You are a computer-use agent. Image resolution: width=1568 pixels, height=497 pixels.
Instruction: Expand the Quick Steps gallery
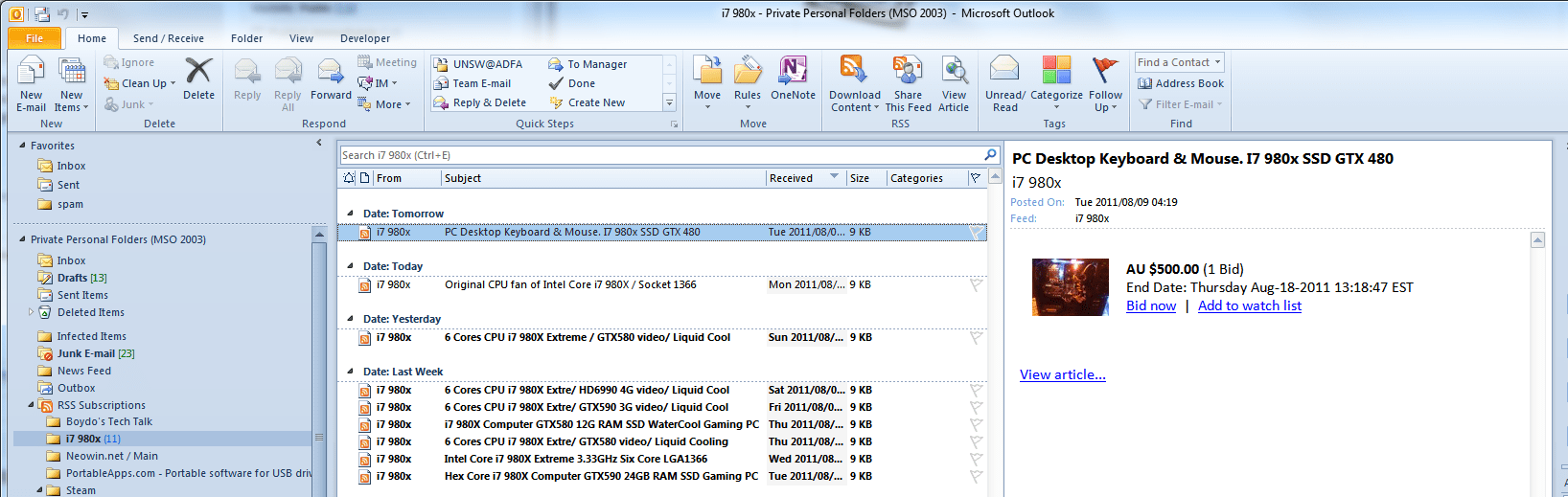669,102
